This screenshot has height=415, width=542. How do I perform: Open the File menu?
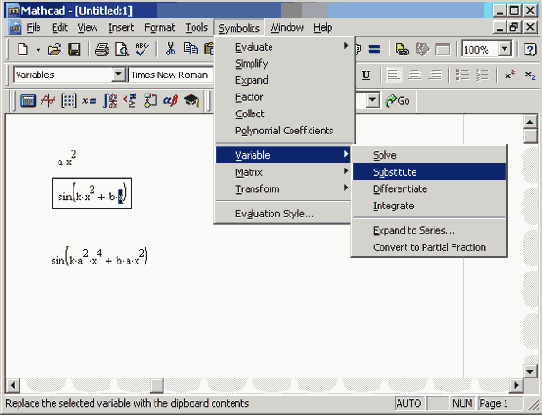click(x=33, y=27)
